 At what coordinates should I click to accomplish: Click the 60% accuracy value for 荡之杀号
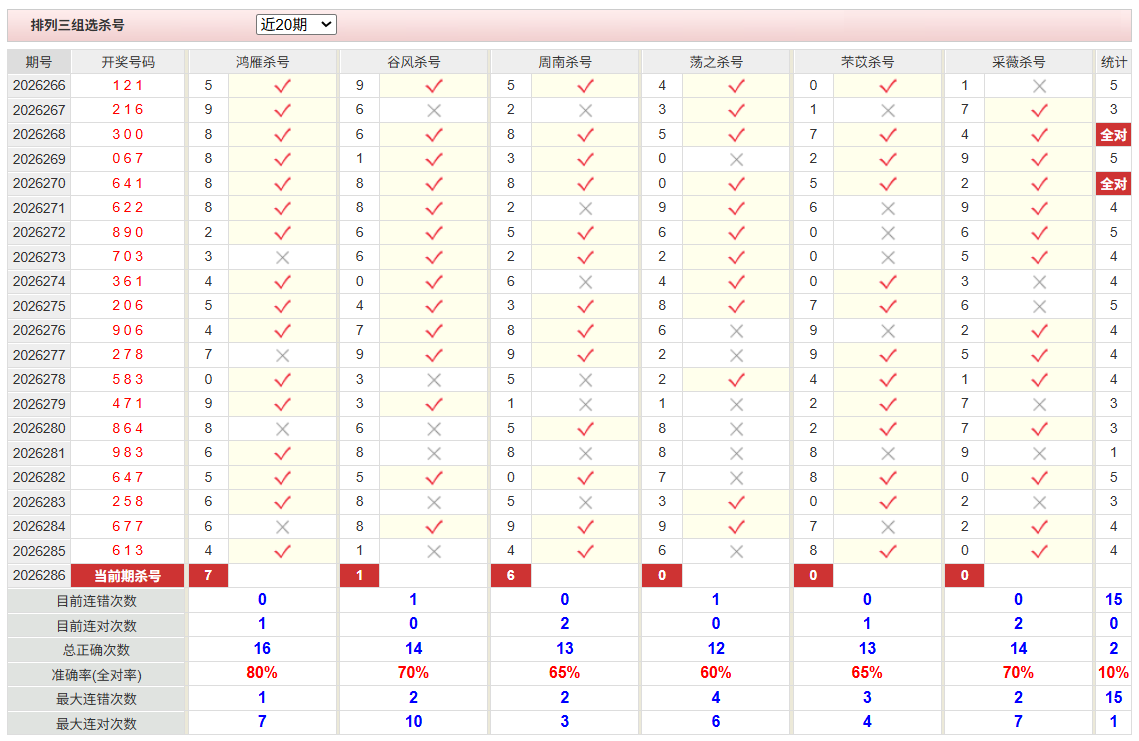pos(716,673)
